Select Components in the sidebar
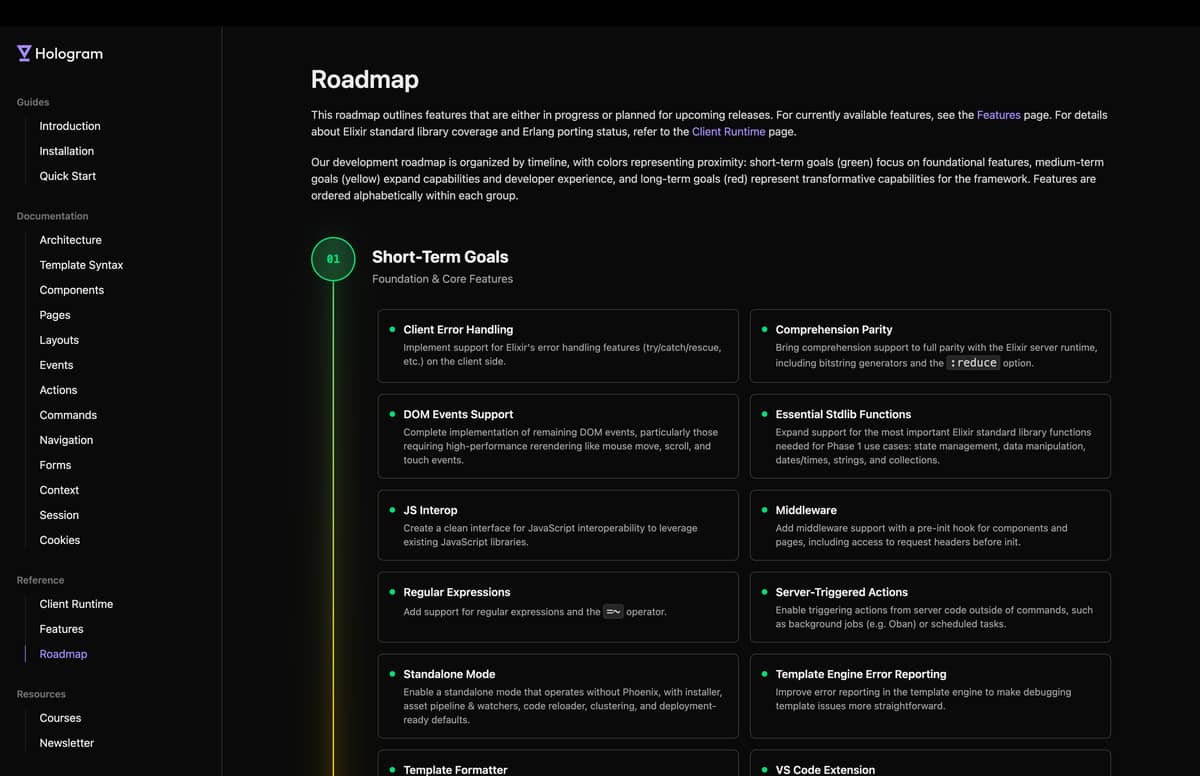 tap(72, 290)
